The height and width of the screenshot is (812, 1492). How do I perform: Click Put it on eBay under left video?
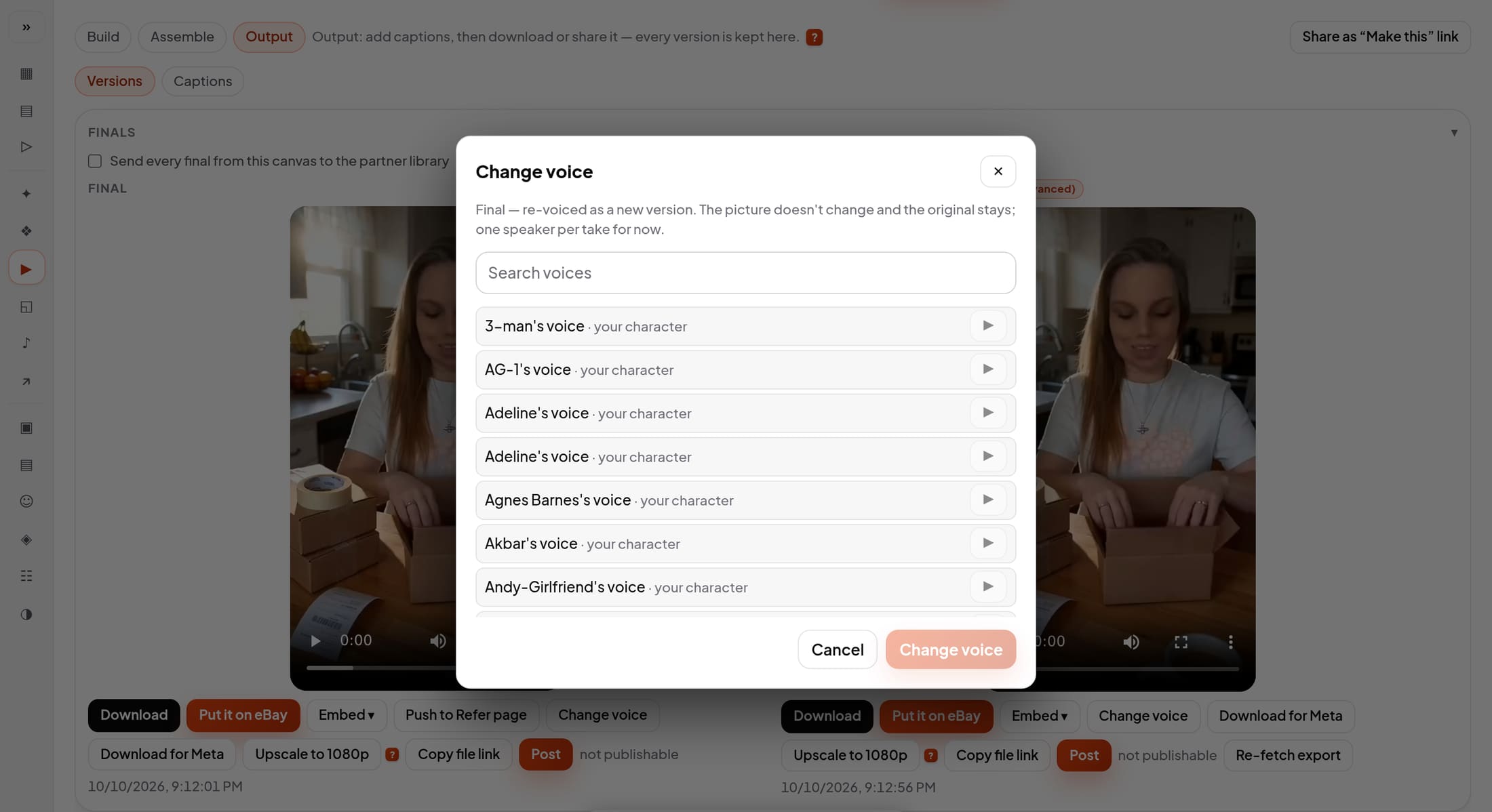pos(243,715)
